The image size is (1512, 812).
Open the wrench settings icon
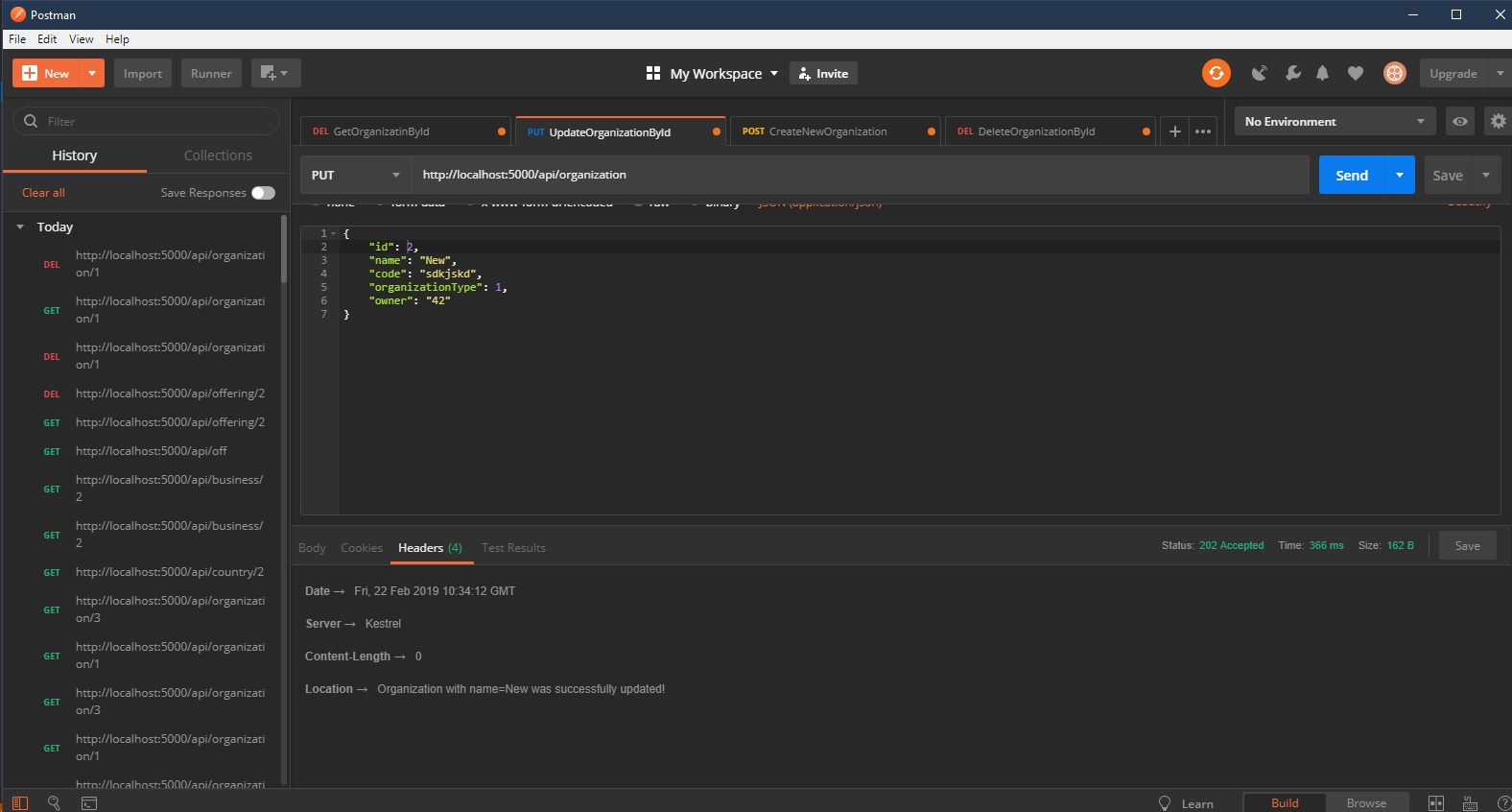pos(1292,73)
